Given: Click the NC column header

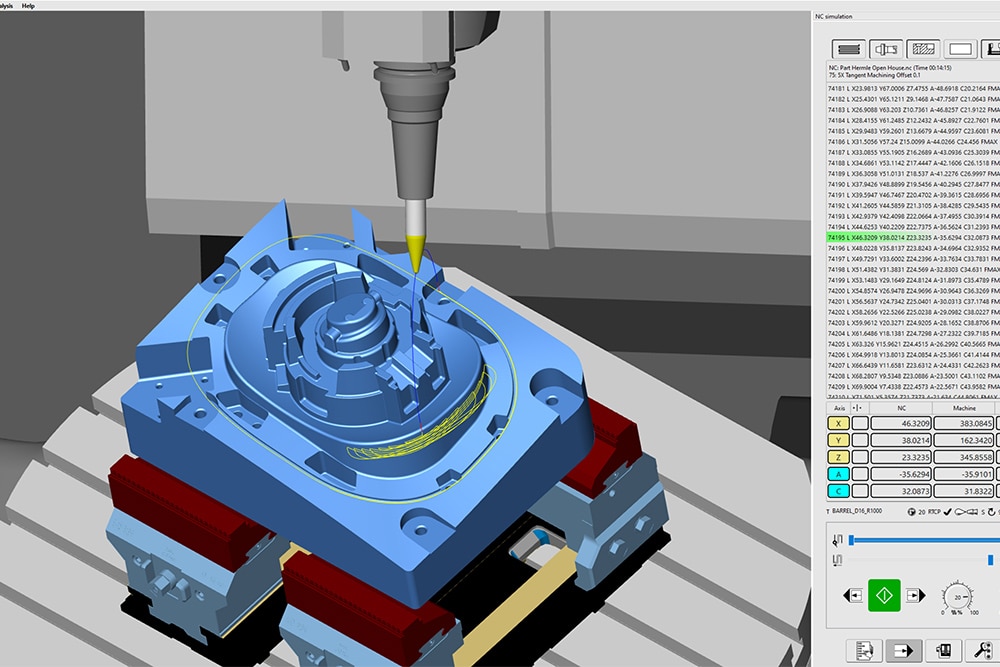Looking at the screenshot, I should [901, 408].
